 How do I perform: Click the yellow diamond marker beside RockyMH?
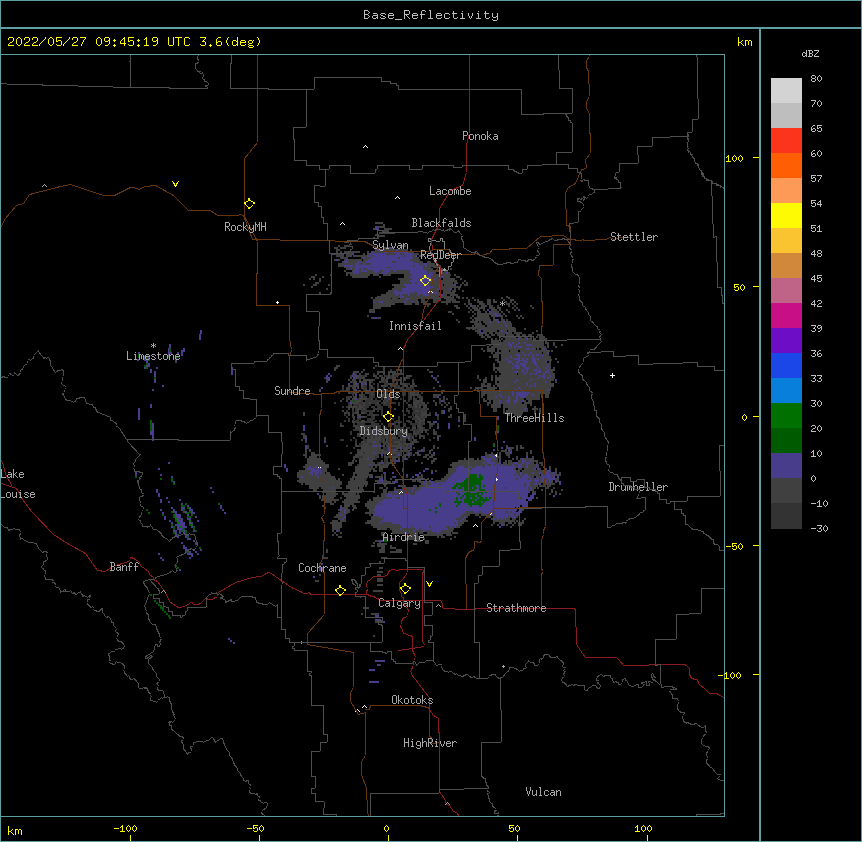point(249,204)
